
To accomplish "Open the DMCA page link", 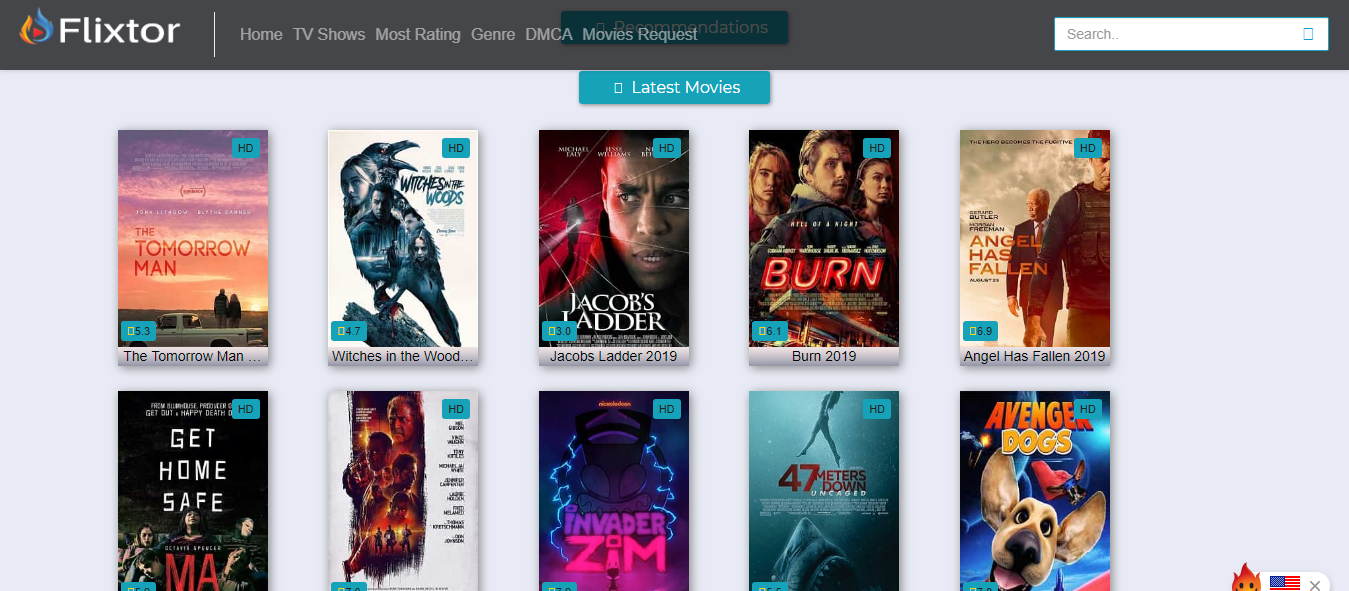I will coord(549,35).
